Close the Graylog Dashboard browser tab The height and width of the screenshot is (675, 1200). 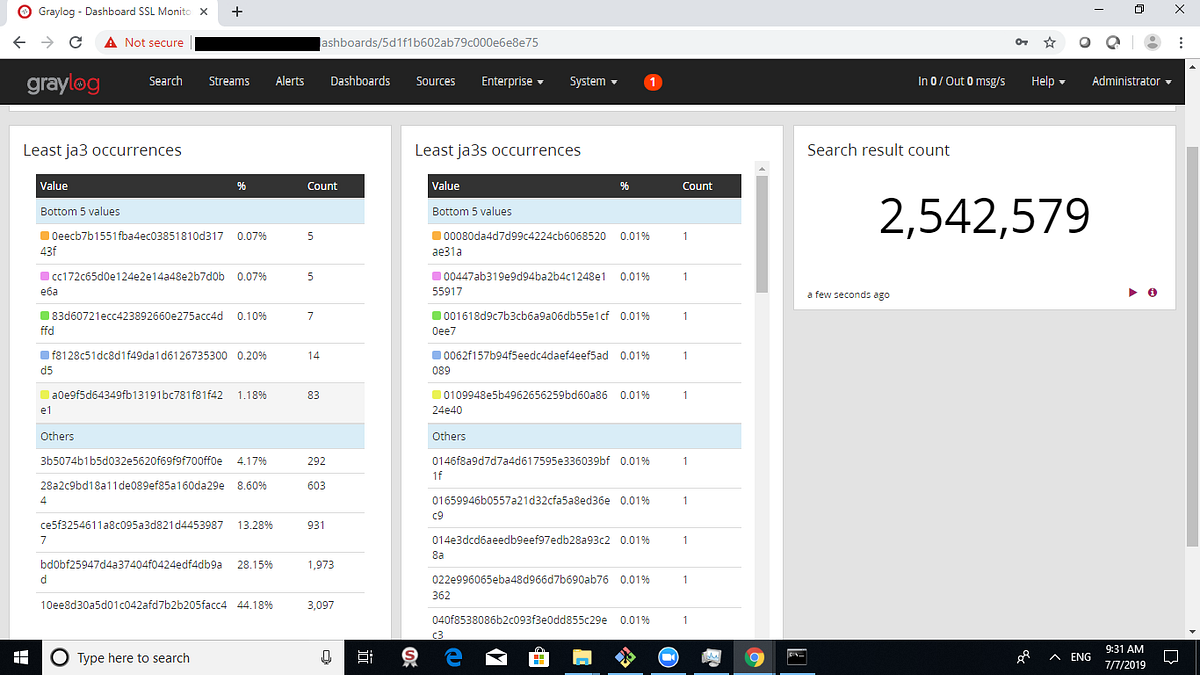[203, 12]
